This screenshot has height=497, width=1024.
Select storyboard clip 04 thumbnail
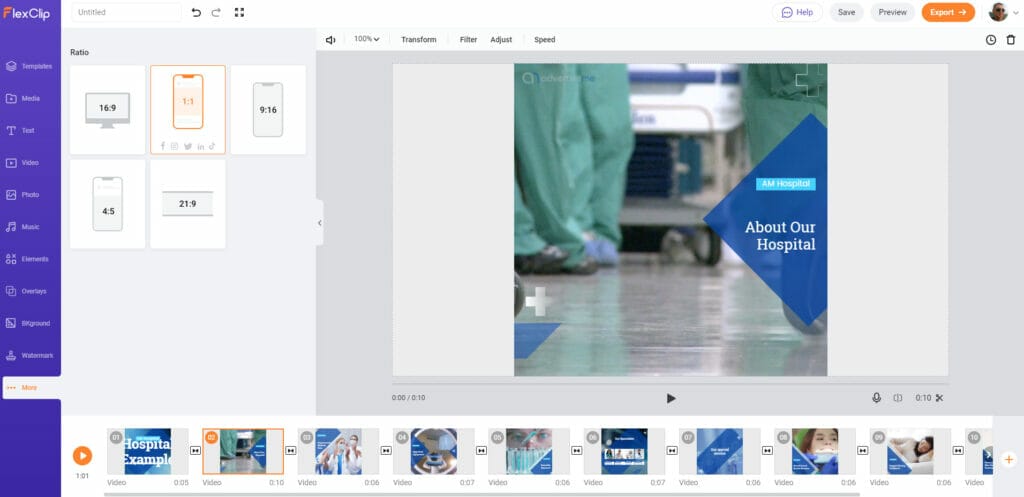pyautogui.click(x=434, y=451)
